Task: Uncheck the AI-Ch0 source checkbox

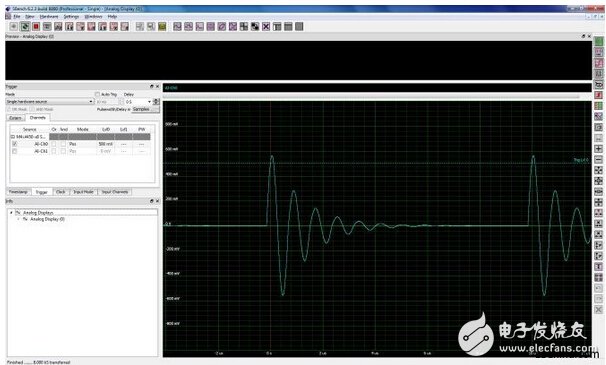Action: pos(15,143)
